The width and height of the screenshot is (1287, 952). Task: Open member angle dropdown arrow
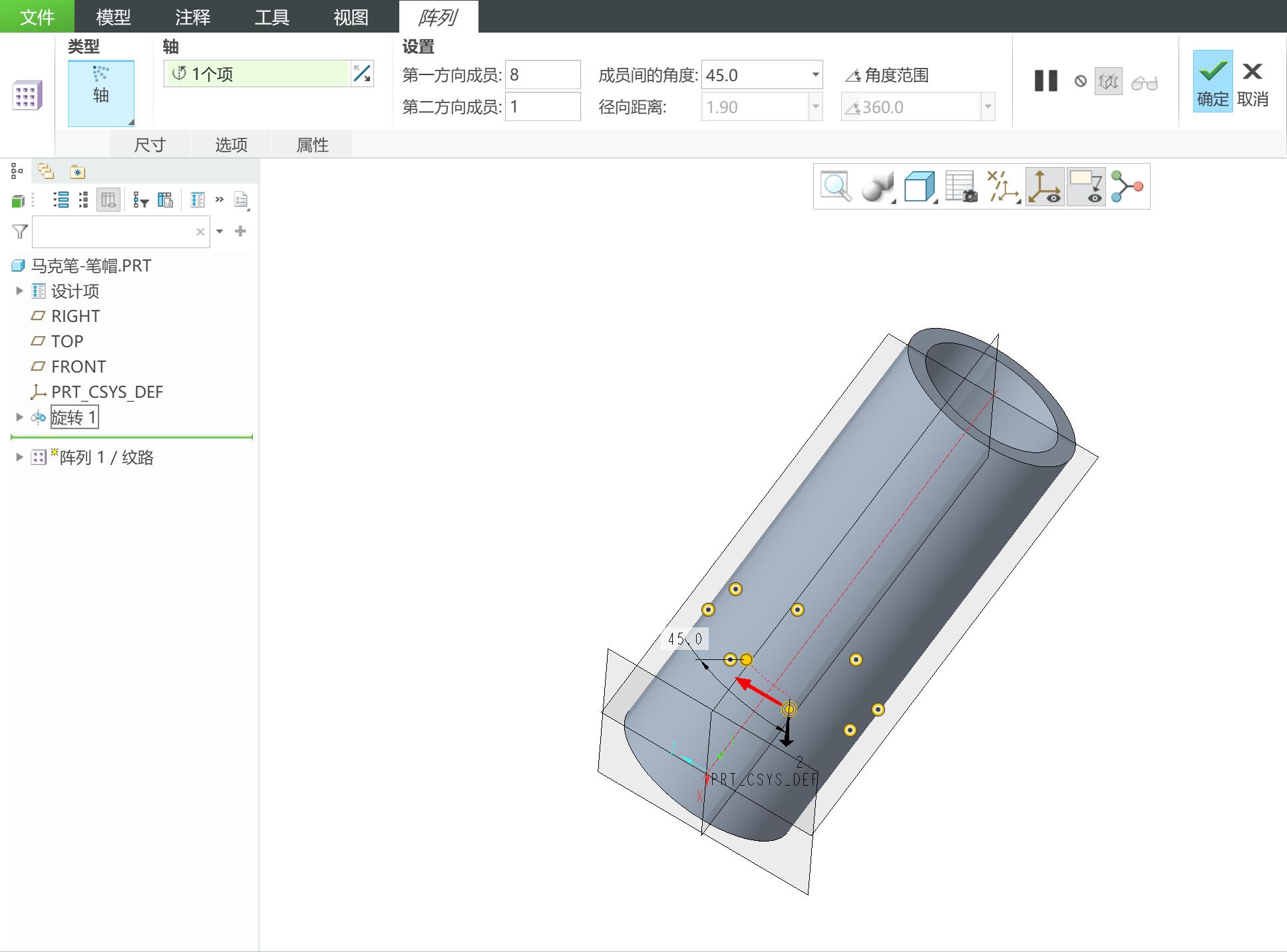point(815,75)
